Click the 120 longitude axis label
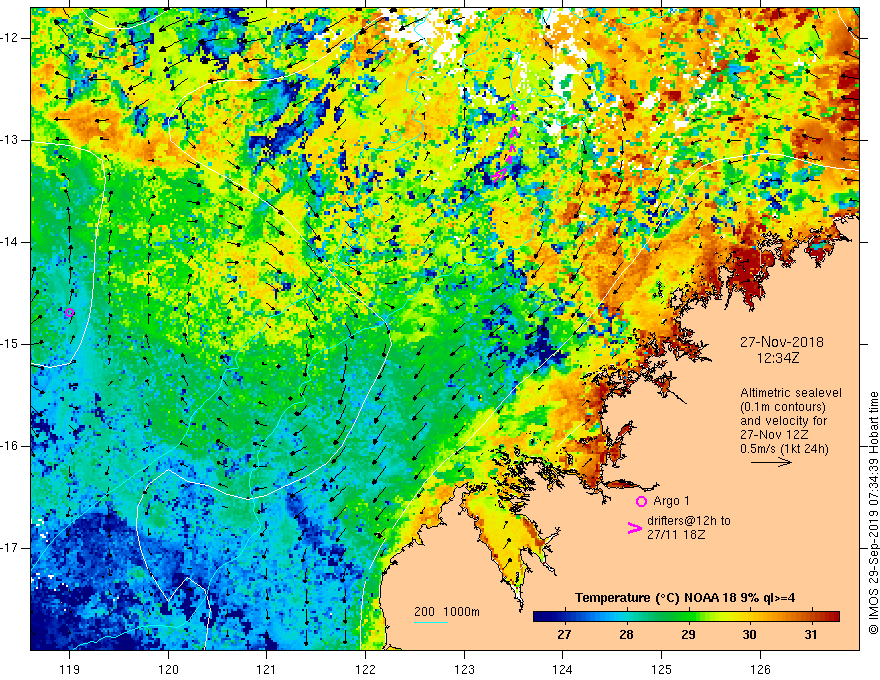Image resolution: width=880 pixels, height=680 pixels. pos(168,669)
